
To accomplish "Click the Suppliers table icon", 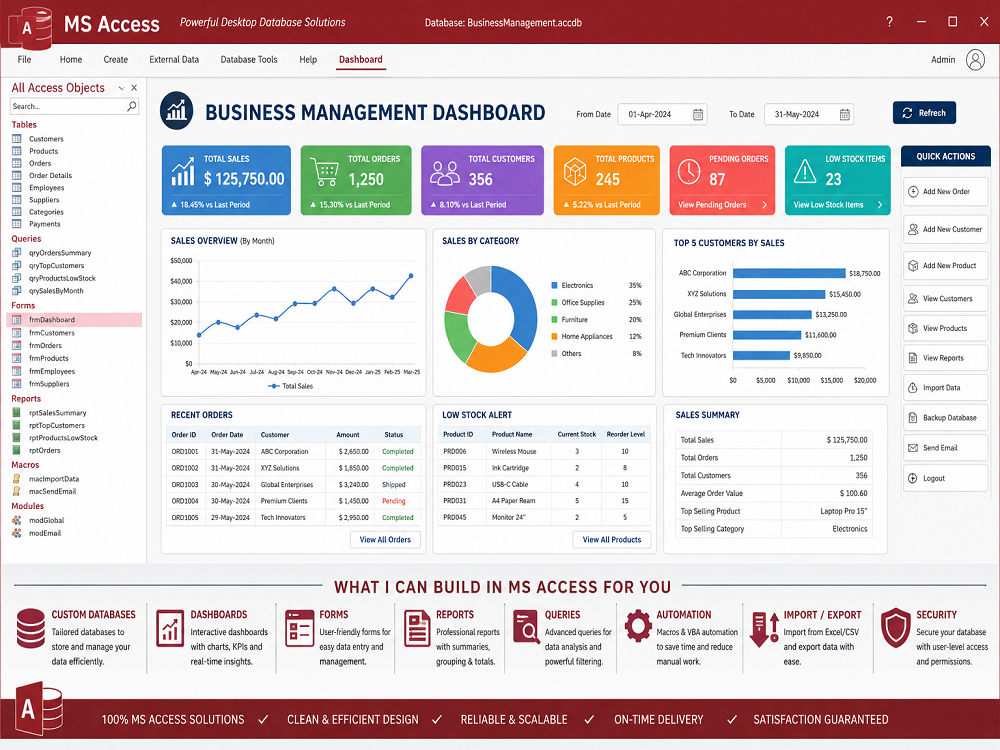I will pyautogui.click(x=17, y=200).
